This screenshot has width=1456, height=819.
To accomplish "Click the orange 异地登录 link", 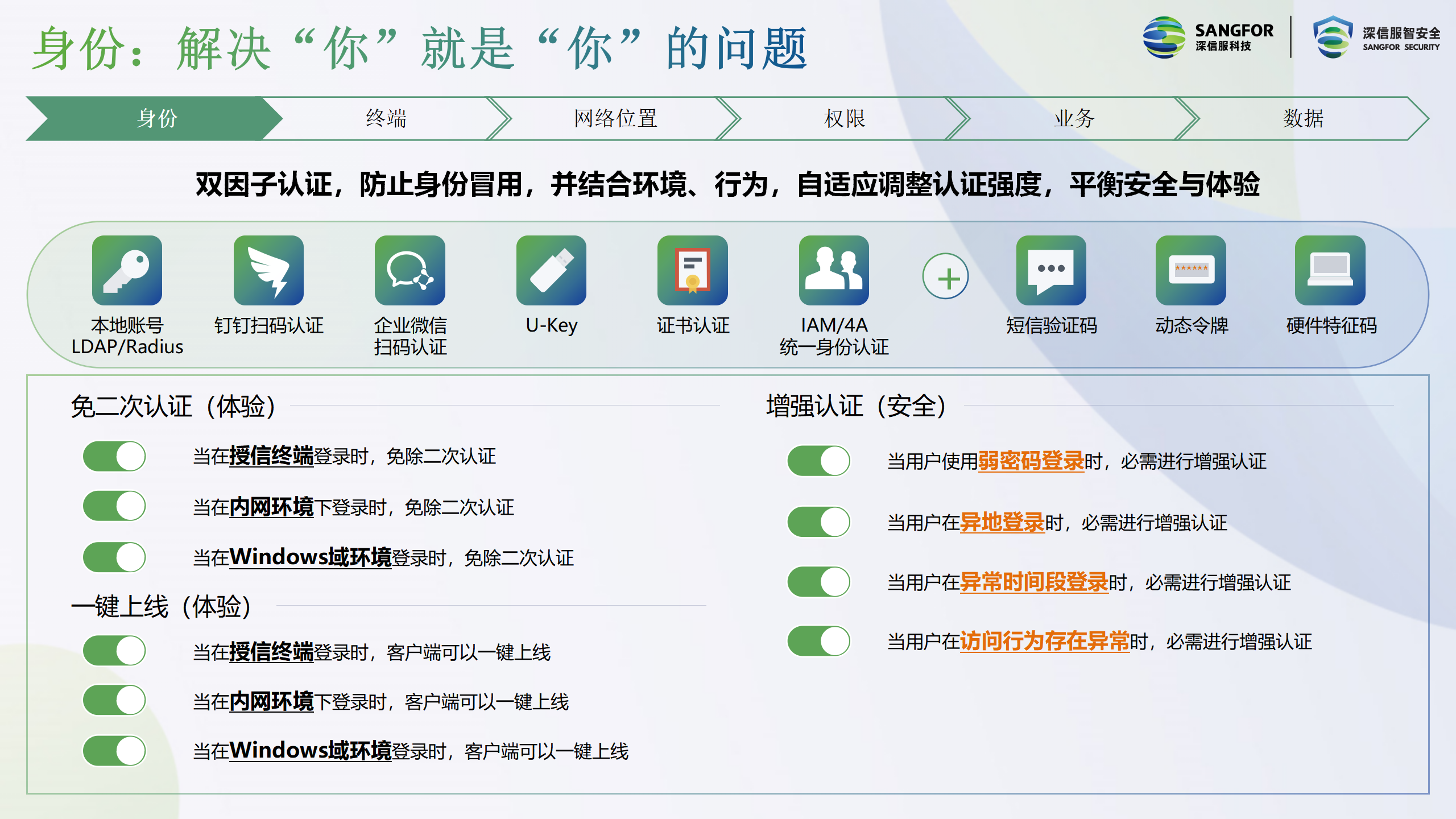I will click(1003, 523).
